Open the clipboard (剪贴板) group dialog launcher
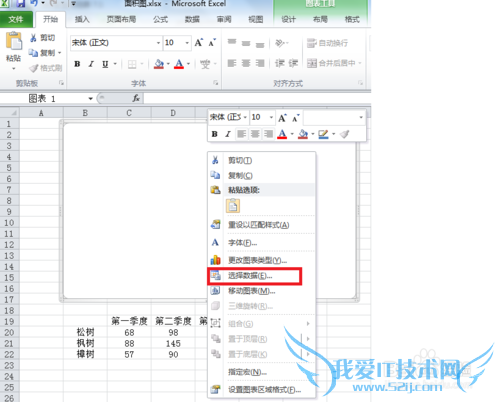The height and width of the screenshot is (402, 500). [x=61, y=83]
